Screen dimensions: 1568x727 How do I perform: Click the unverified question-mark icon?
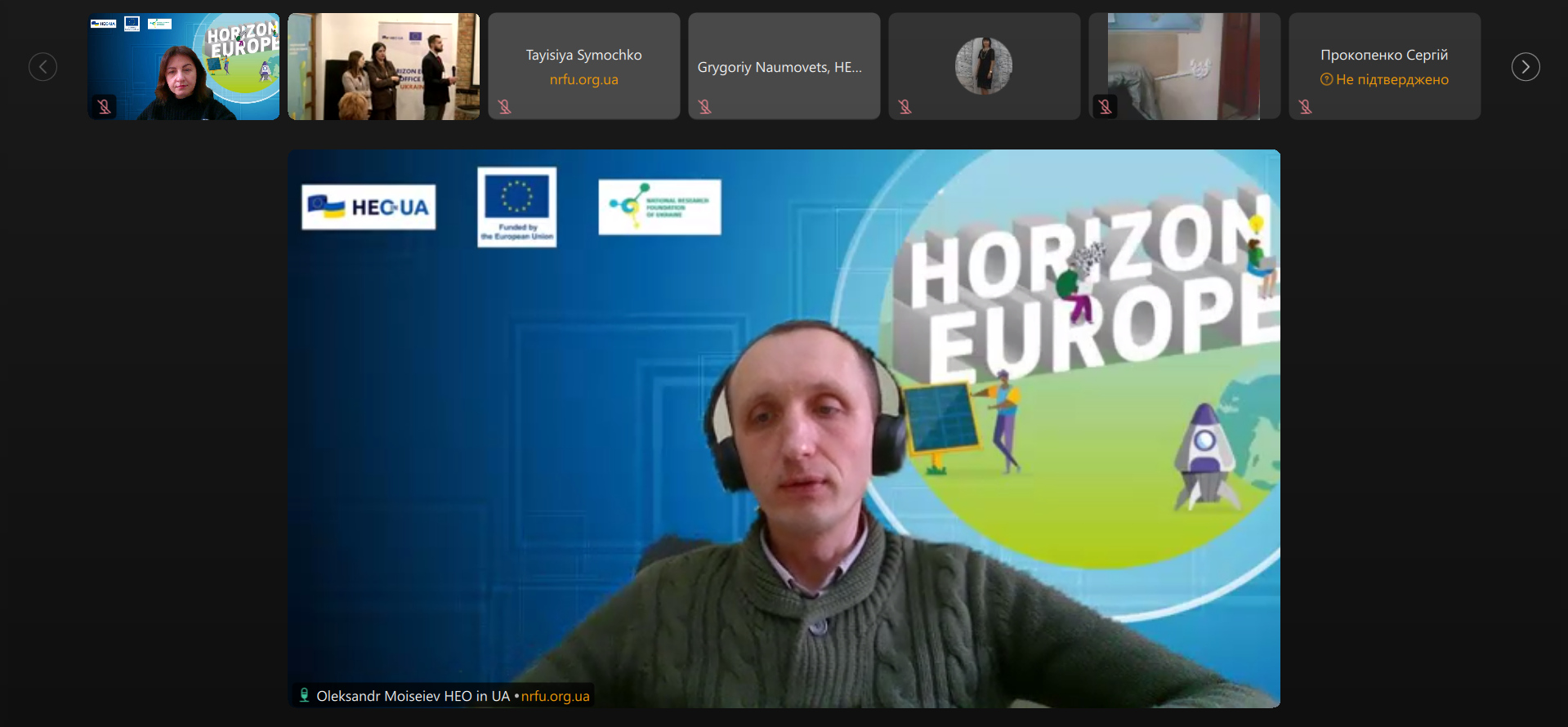(1326, 80)
